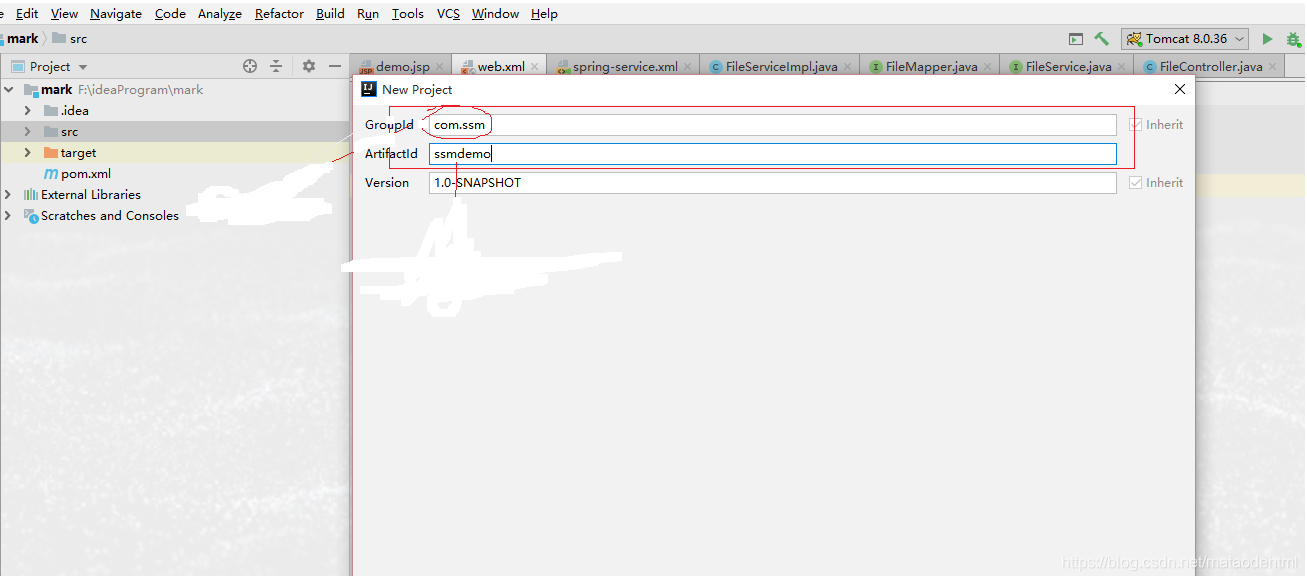Click the run-anything window icon beside hammer
The image size is (1307, 581).
1076,39
